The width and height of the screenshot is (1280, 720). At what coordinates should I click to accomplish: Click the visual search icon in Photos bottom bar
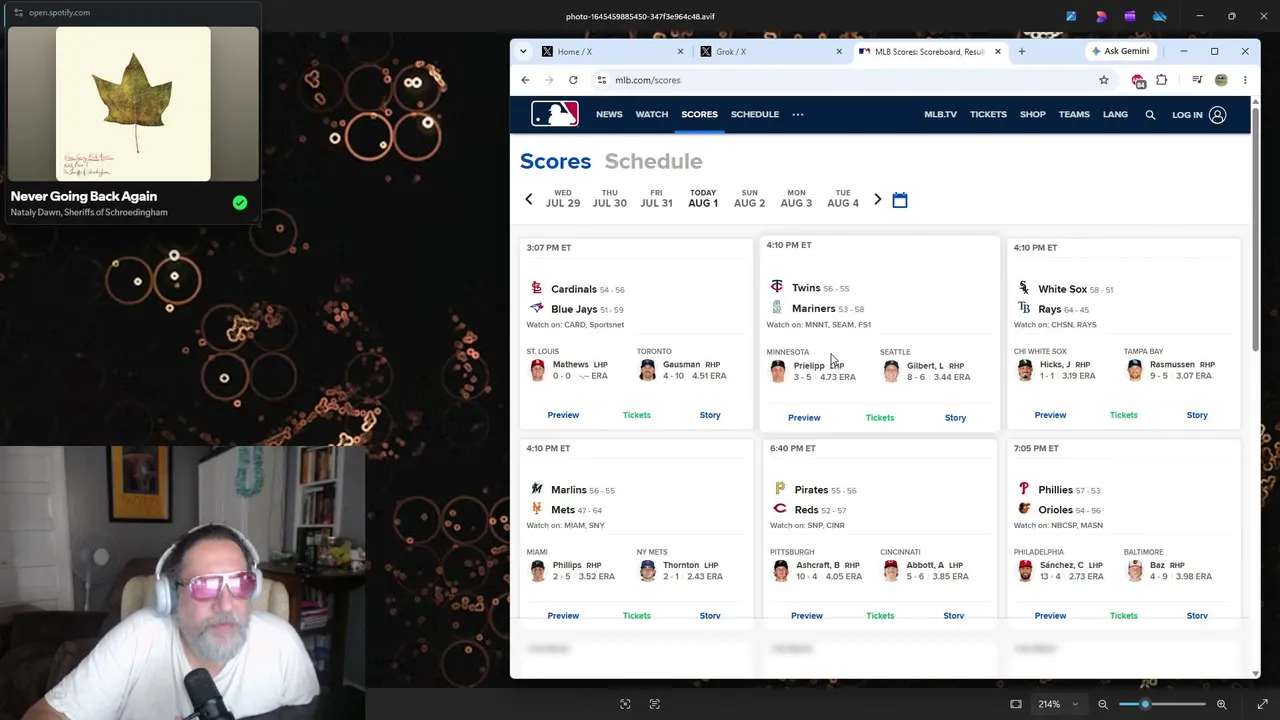(x=625, y=704)
